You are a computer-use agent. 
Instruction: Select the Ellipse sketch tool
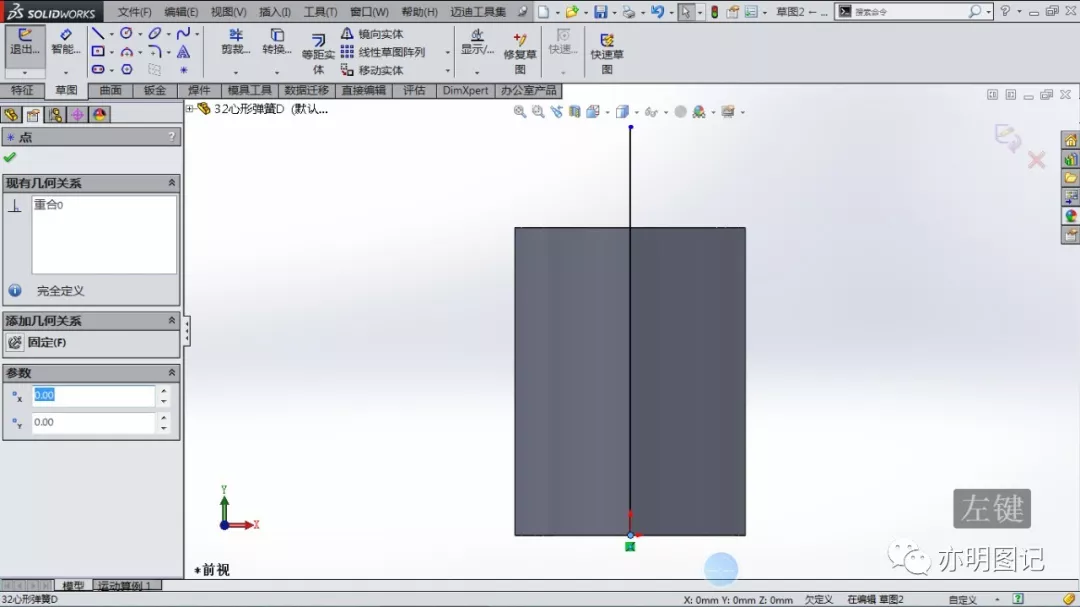[x=154, y=33]
